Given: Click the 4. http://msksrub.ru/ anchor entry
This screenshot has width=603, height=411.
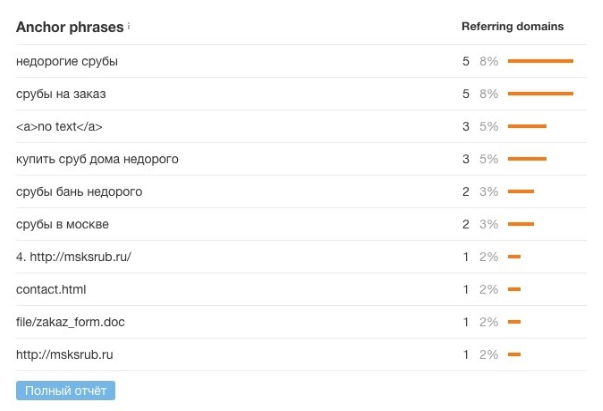Looking at the screenshot, I should click(x=74, y=257).
